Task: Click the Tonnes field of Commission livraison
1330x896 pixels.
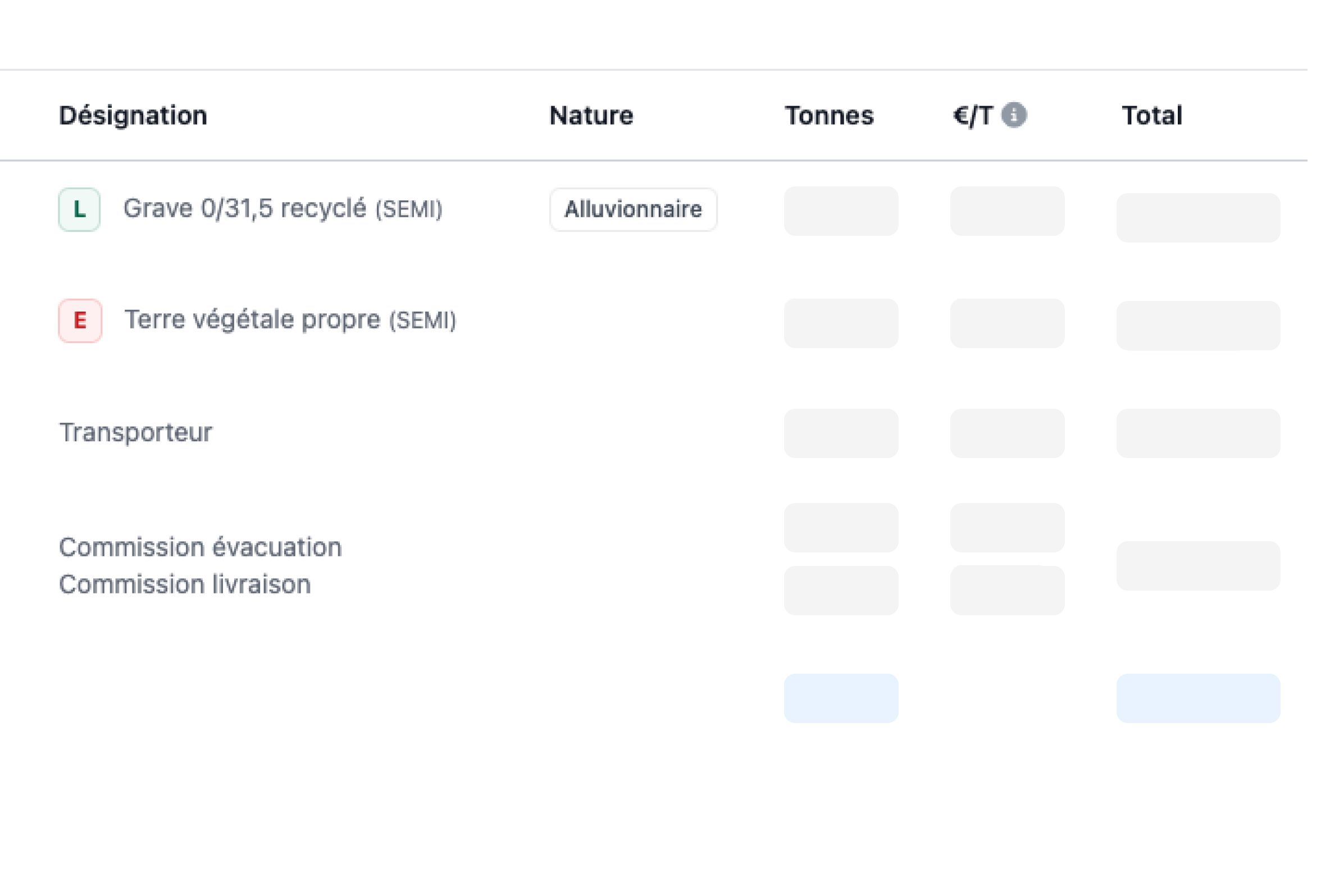Action: (x=842, y=589)
